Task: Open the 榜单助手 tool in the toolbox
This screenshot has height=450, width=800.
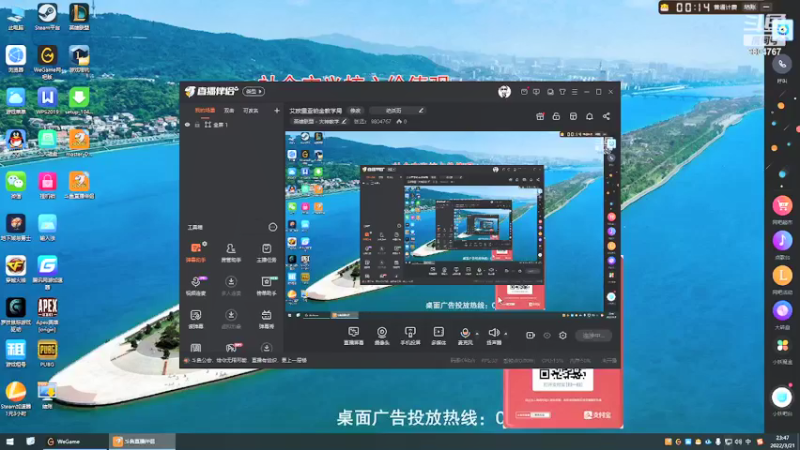Action: point(266,286)
